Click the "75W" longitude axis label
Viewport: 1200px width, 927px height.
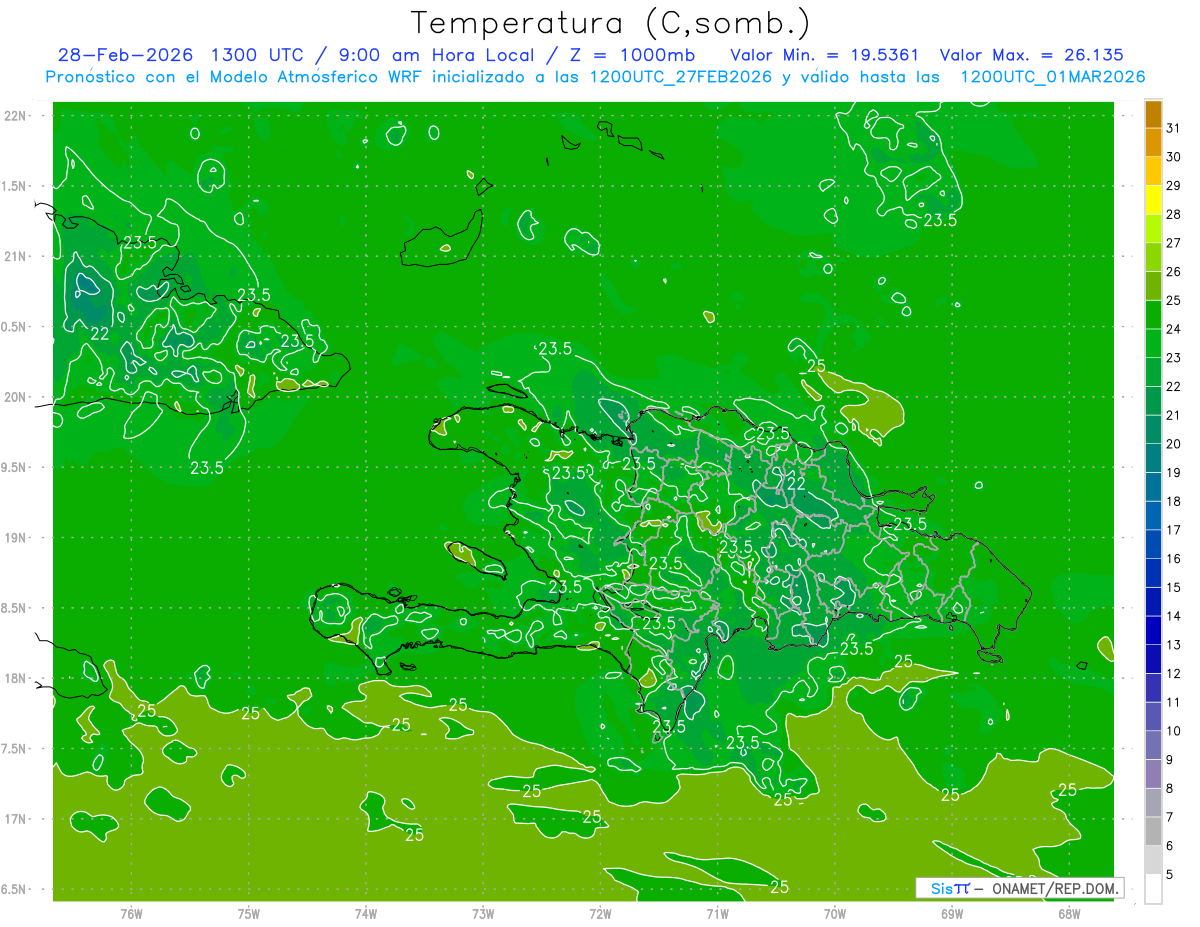click(x=248, y=914)
